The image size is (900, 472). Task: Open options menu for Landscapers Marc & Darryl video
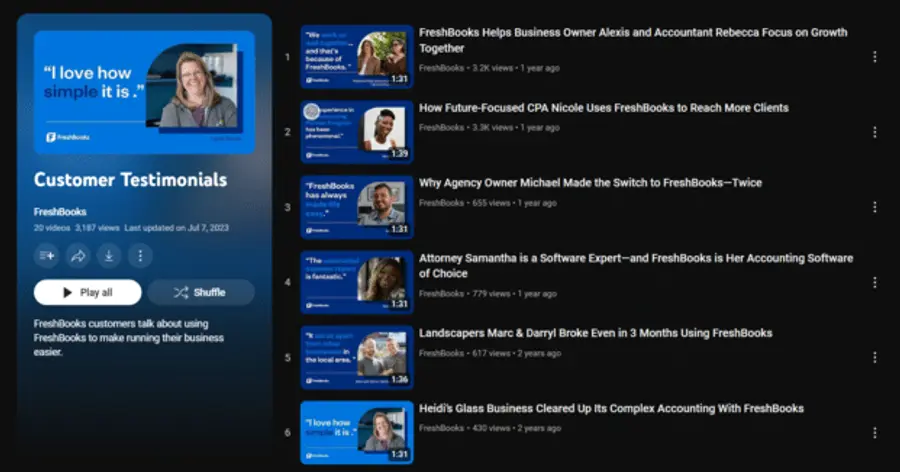(x=875, y=358)
